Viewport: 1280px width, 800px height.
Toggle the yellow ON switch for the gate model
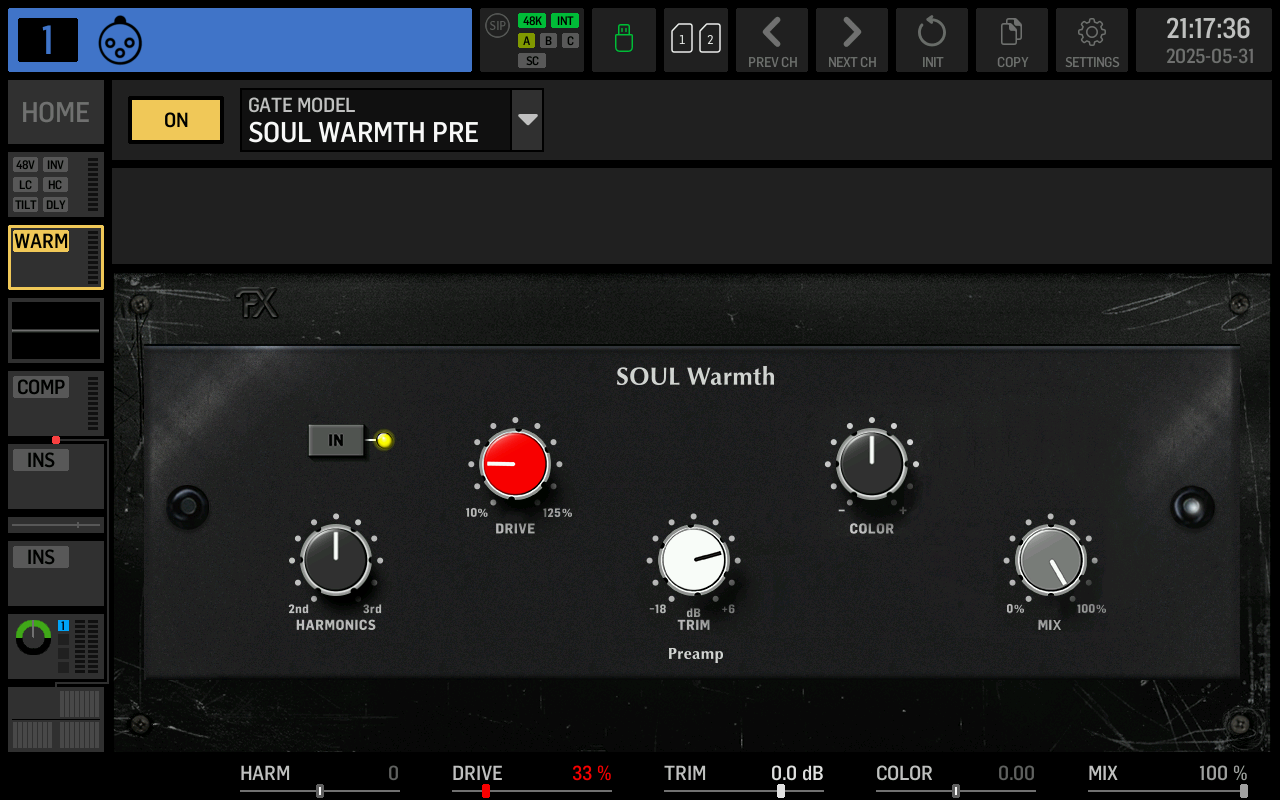tap(175, 120)
